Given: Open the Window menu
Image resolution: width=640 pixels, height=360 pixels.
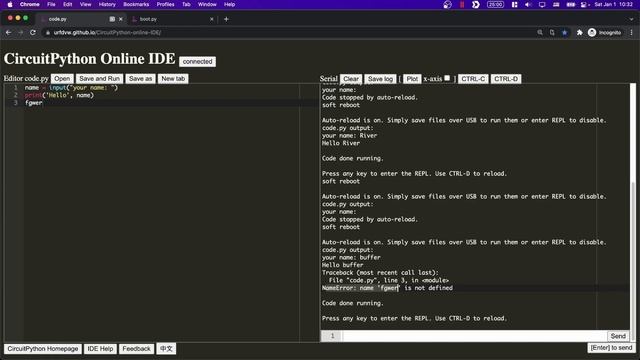Looking at the screenshot, I should pos(207,4).
